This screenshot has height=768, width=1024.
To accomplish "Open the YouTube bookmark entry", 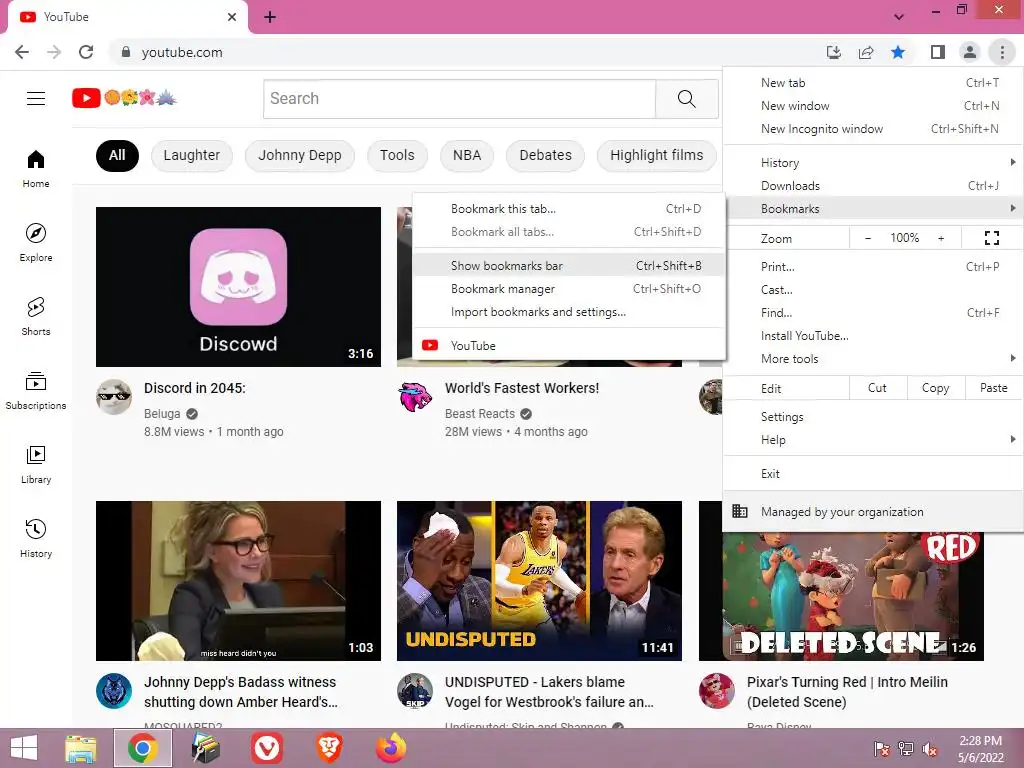I will point(569,345).
